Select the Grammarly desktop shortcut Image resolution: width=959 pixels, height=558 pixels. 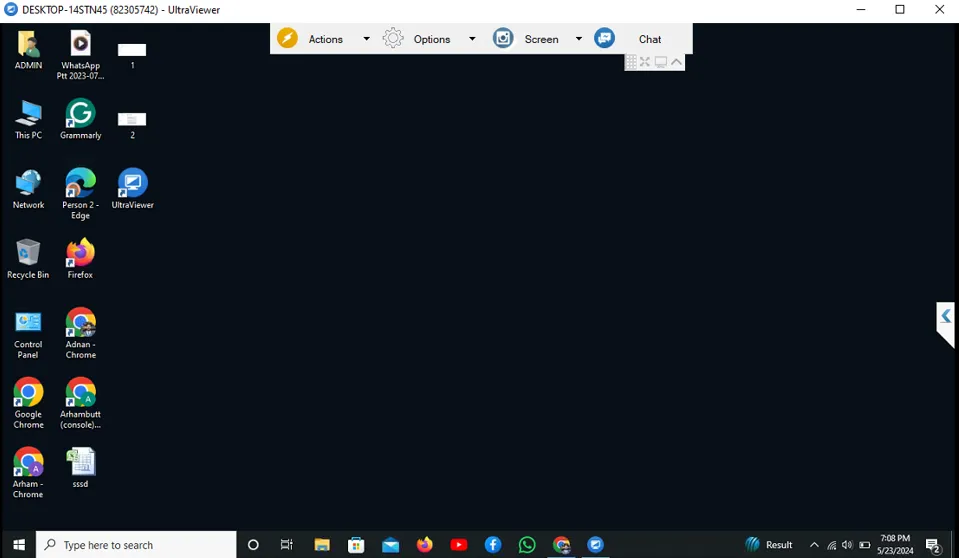[80, 120]
